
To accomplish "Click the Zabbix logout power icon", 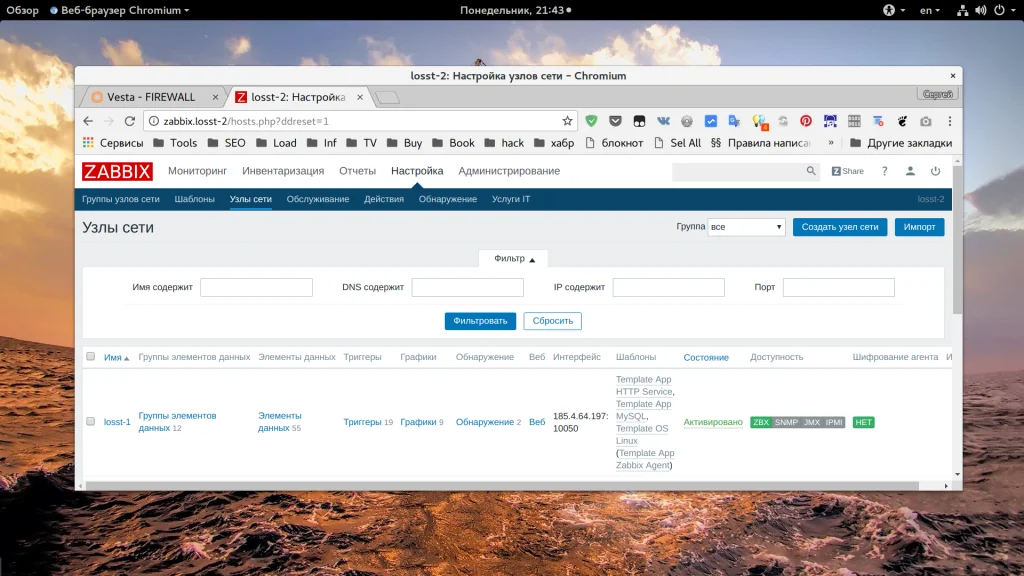I will (936, 171).
